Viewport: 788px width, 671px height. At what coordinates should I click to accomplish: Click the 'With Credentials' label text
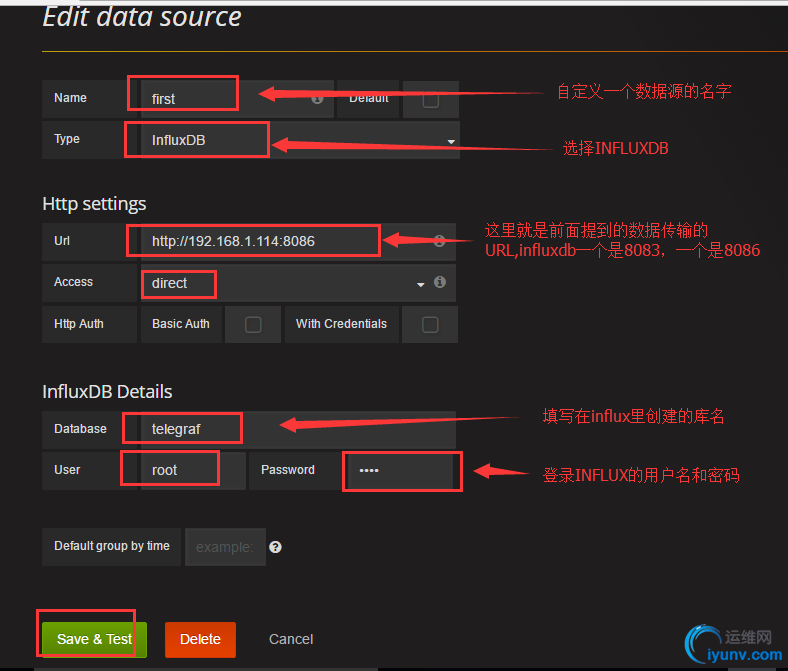tap(341, 324)
